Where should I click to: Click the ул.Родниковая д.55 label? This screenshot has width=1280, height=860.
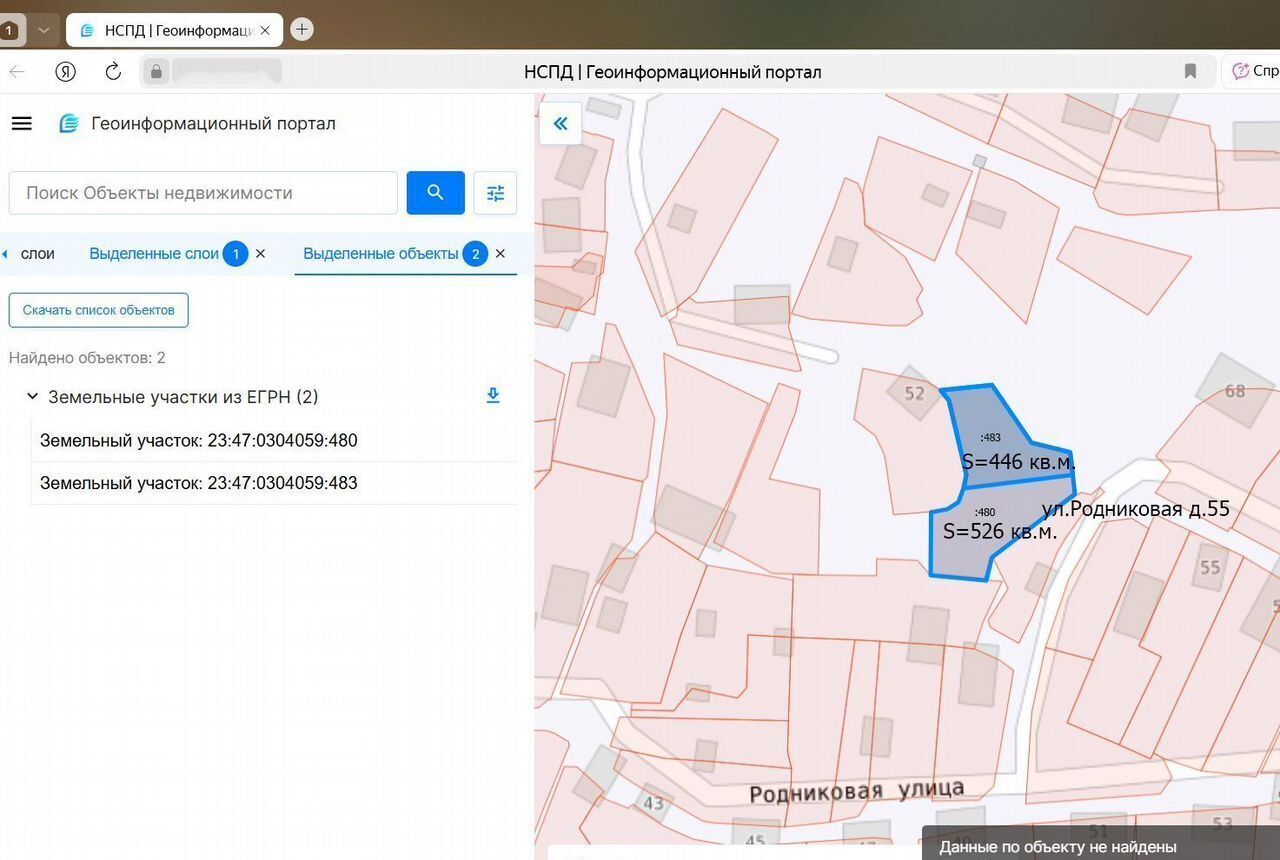pos(1135,509)
